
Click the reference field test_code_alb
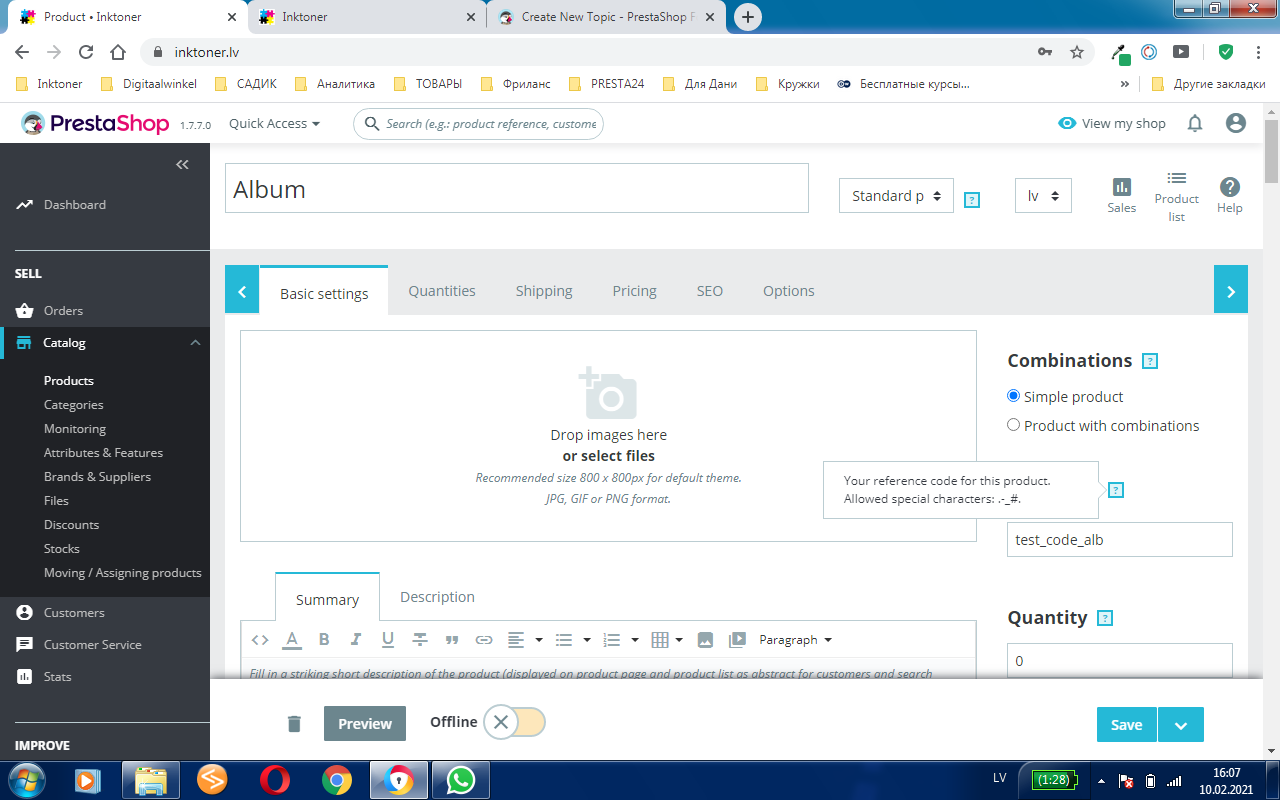[1120, 540]
